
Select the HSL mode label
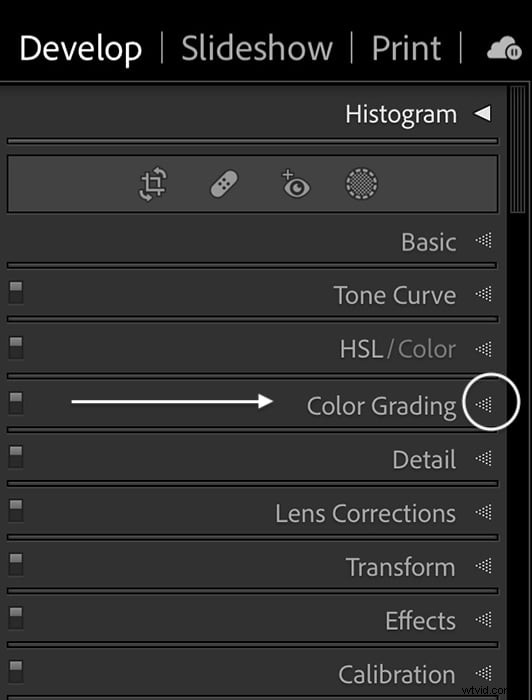(x=361, y=349)
